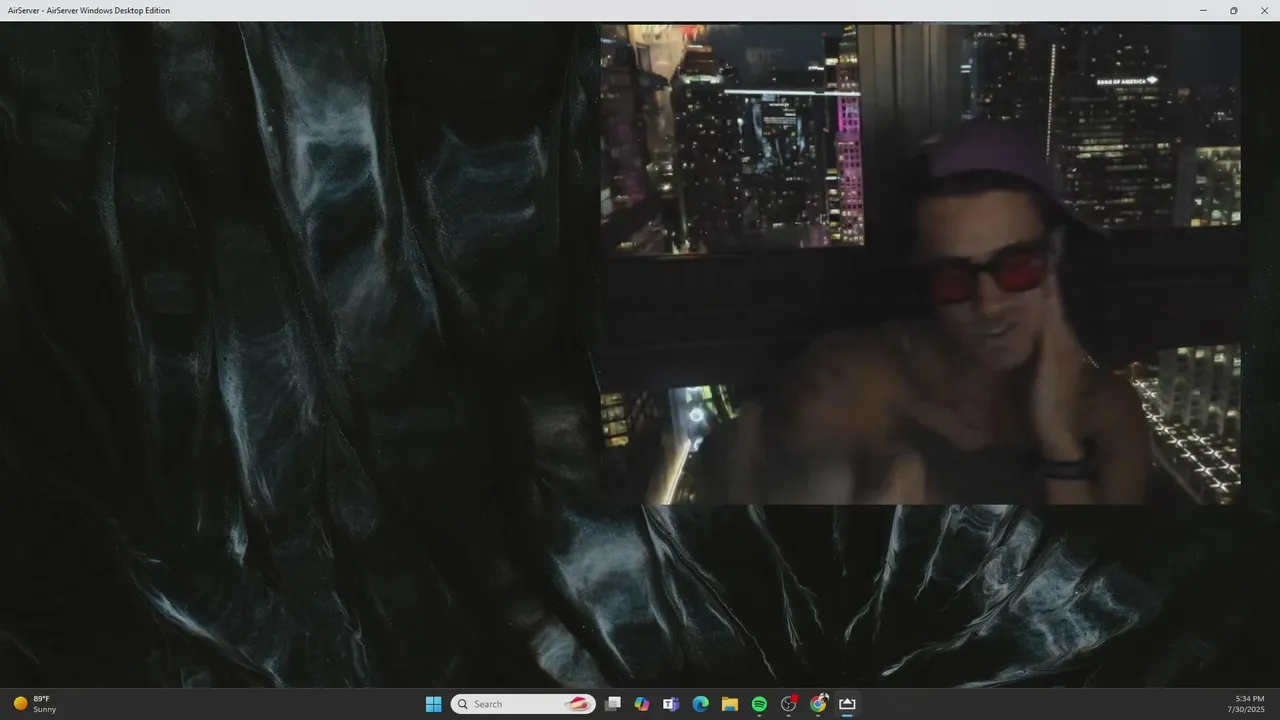The image size is (1280, 720).
Task: Maximize the AirServer window
Action: (1233, 10)
